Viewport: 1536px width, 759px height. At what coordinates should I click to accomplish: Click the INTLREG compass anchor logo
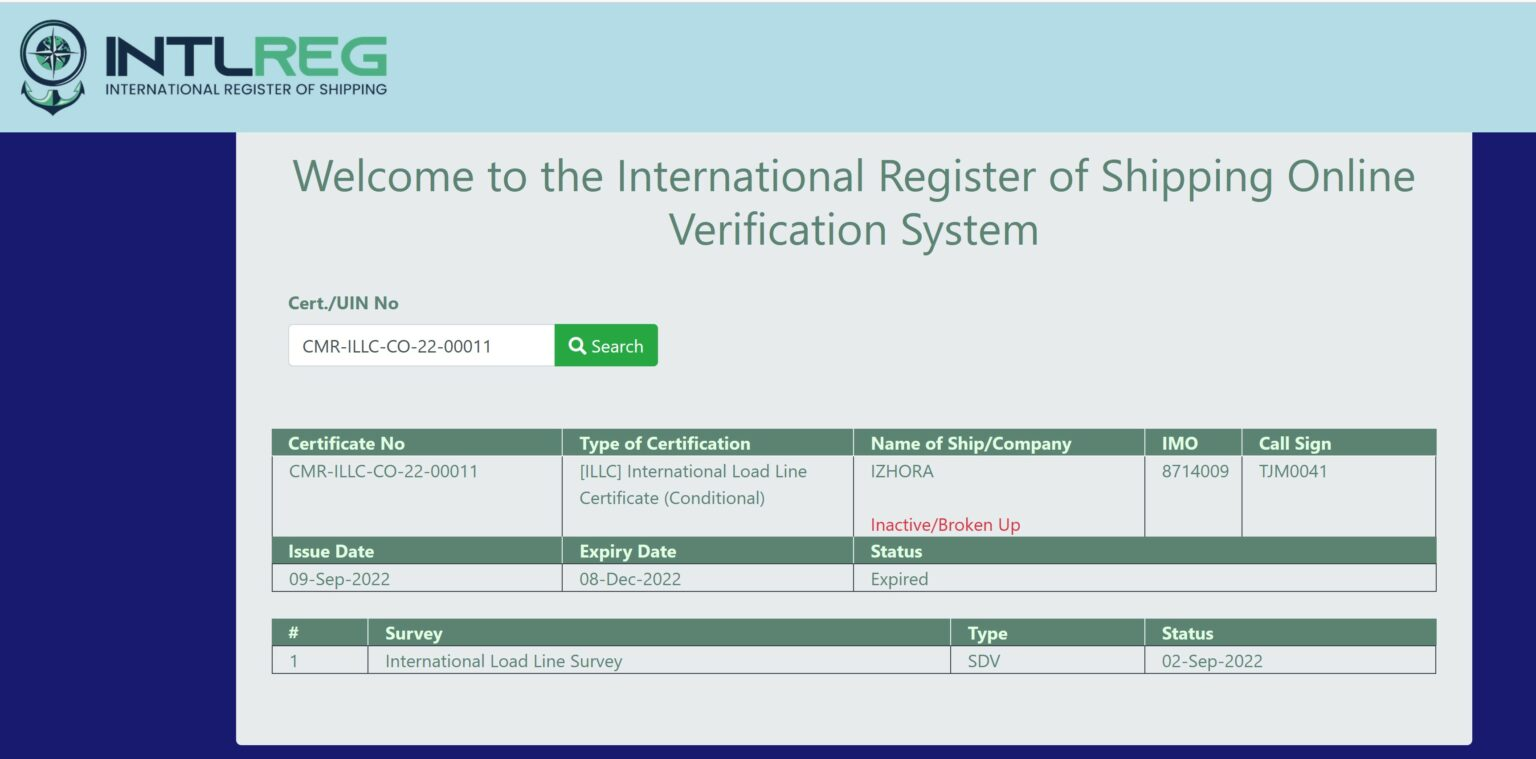(x=53, y=67)
